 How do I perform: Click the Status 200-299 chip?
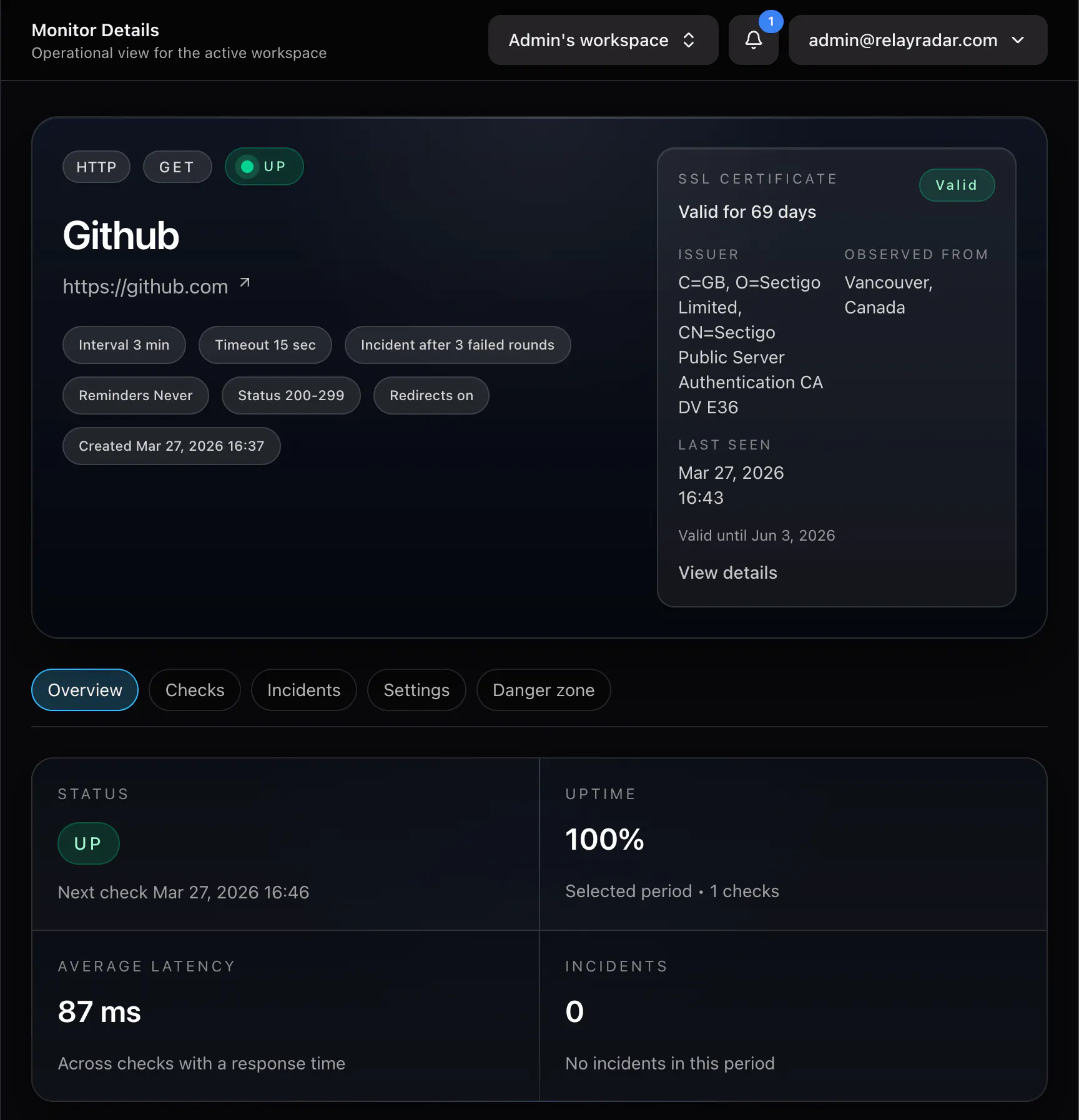tap(291, 396)
